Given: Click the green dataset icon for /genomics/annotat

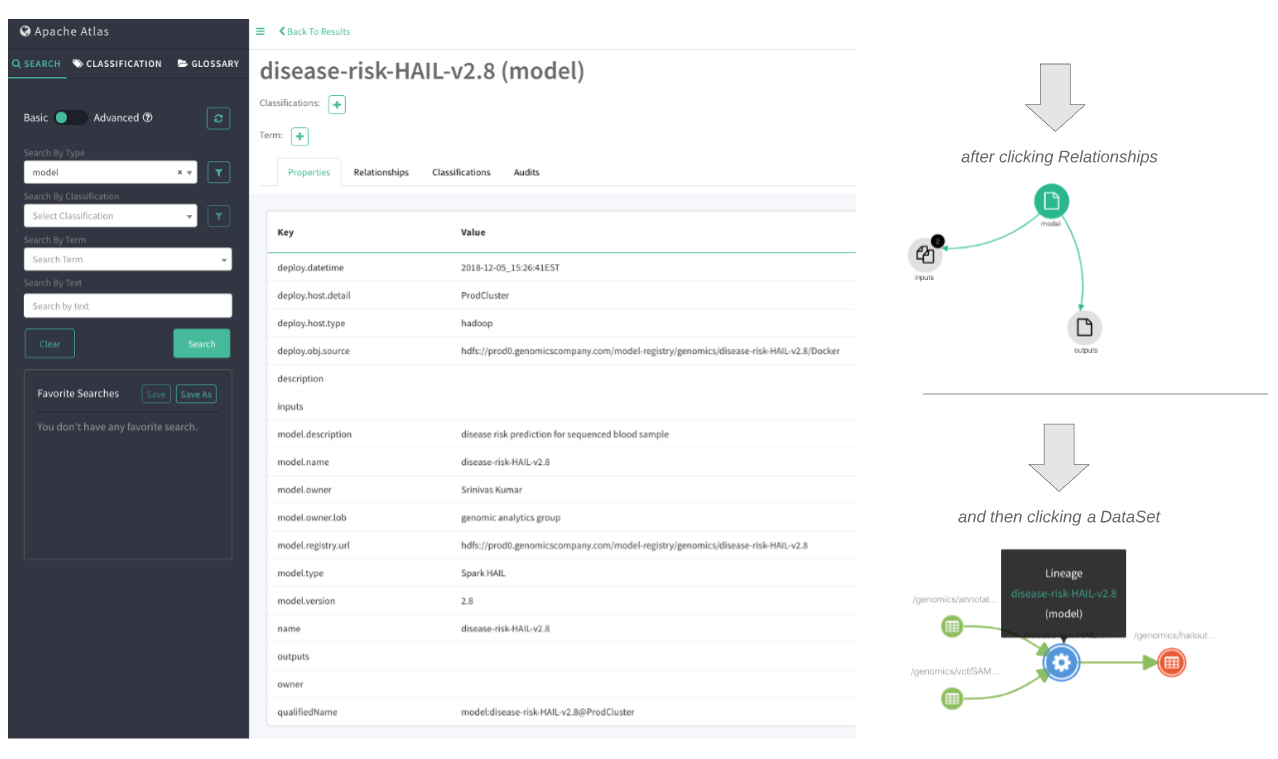Looking at the screenshot, I should click(x=951, y=626).
